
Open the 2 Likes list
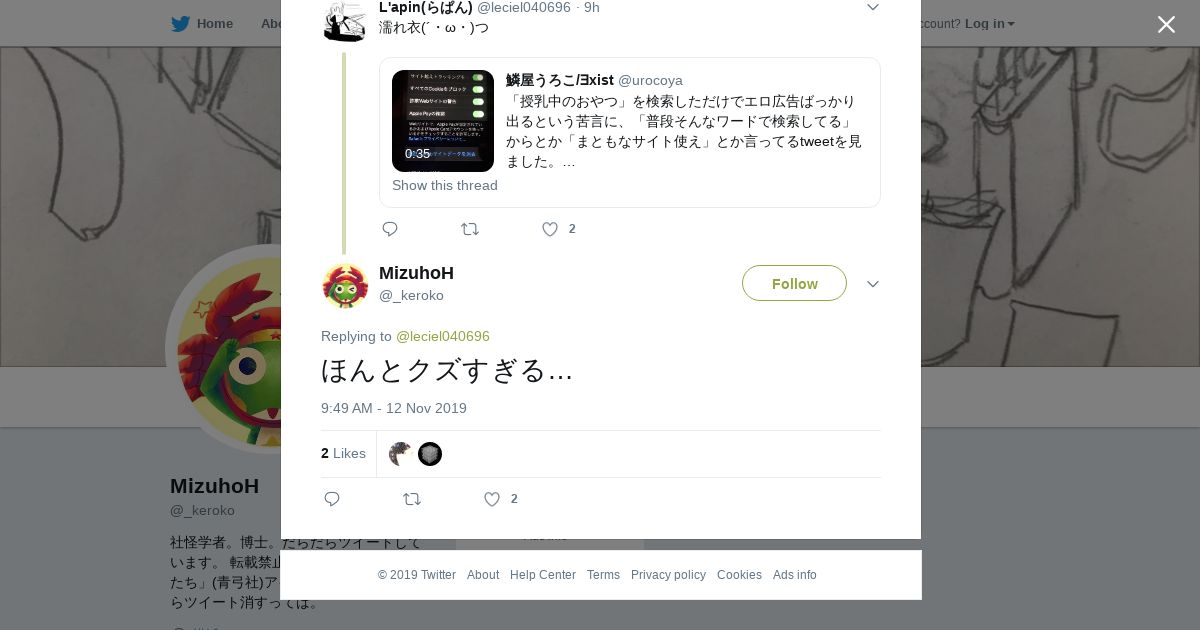tap(343, 453)
